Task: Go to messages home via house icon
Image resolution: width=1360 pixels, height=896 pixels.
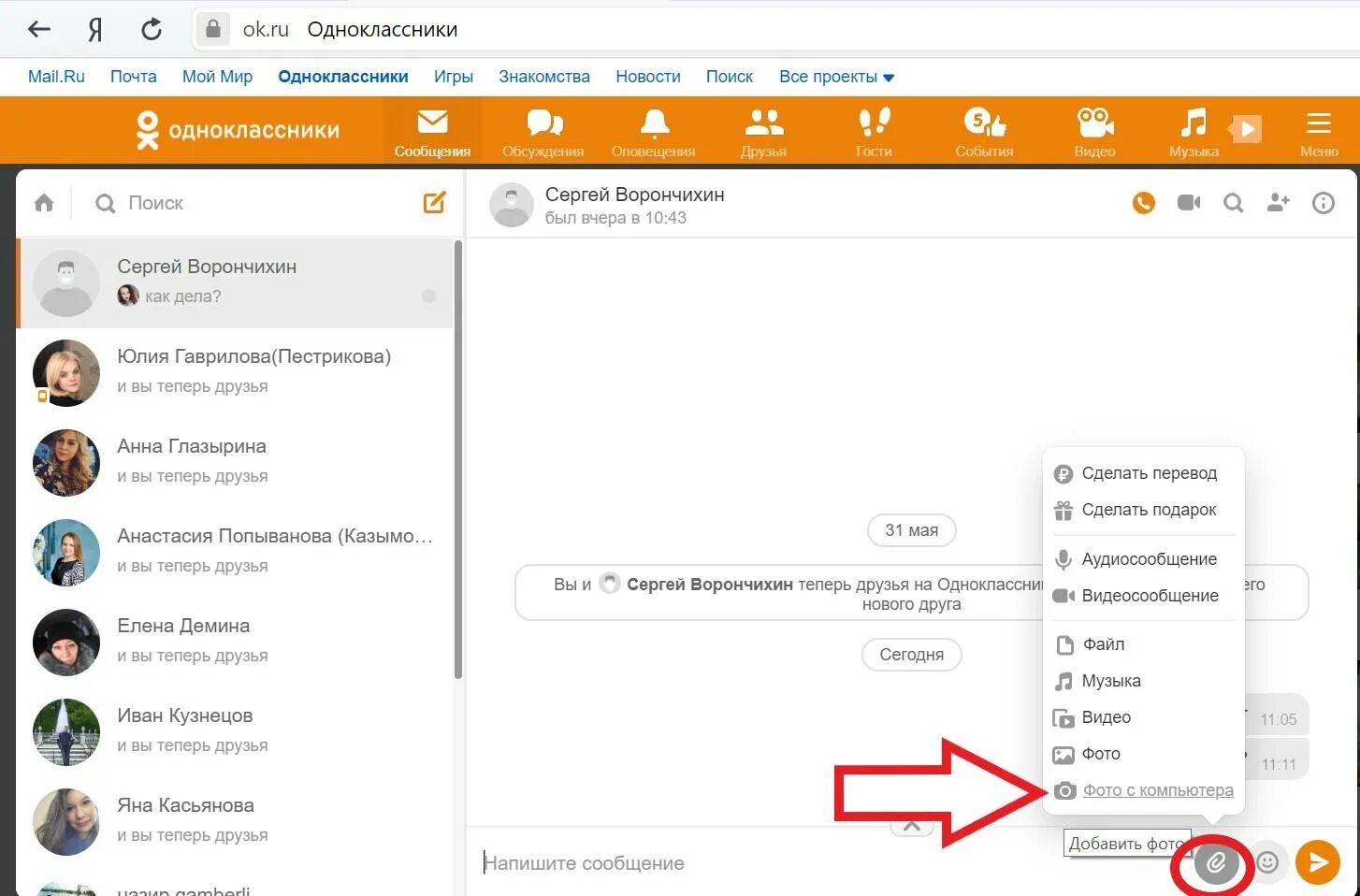Action: (x=44, y=203)
